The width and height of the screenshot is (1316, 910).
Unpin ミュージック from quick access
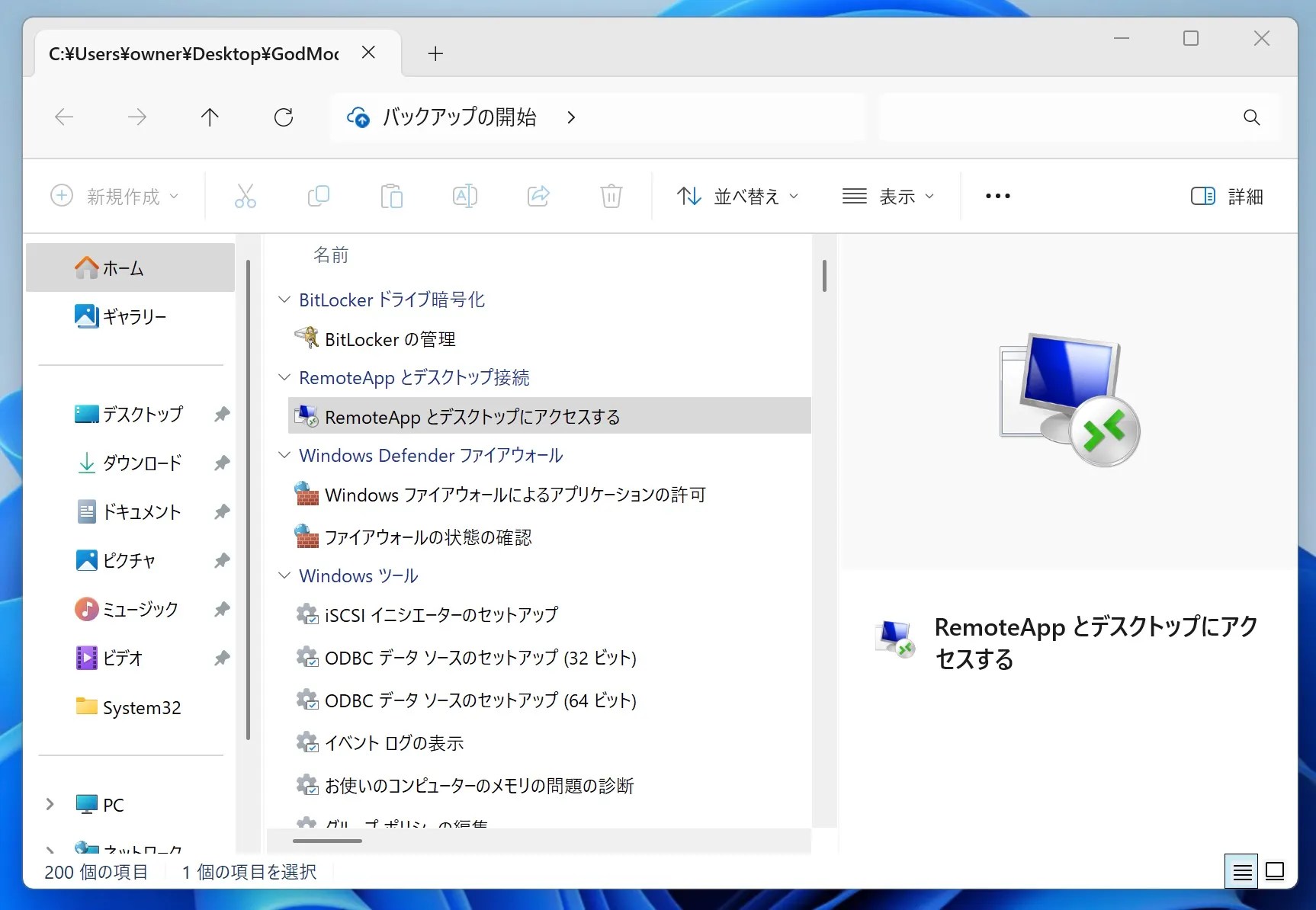pos(222,609)
